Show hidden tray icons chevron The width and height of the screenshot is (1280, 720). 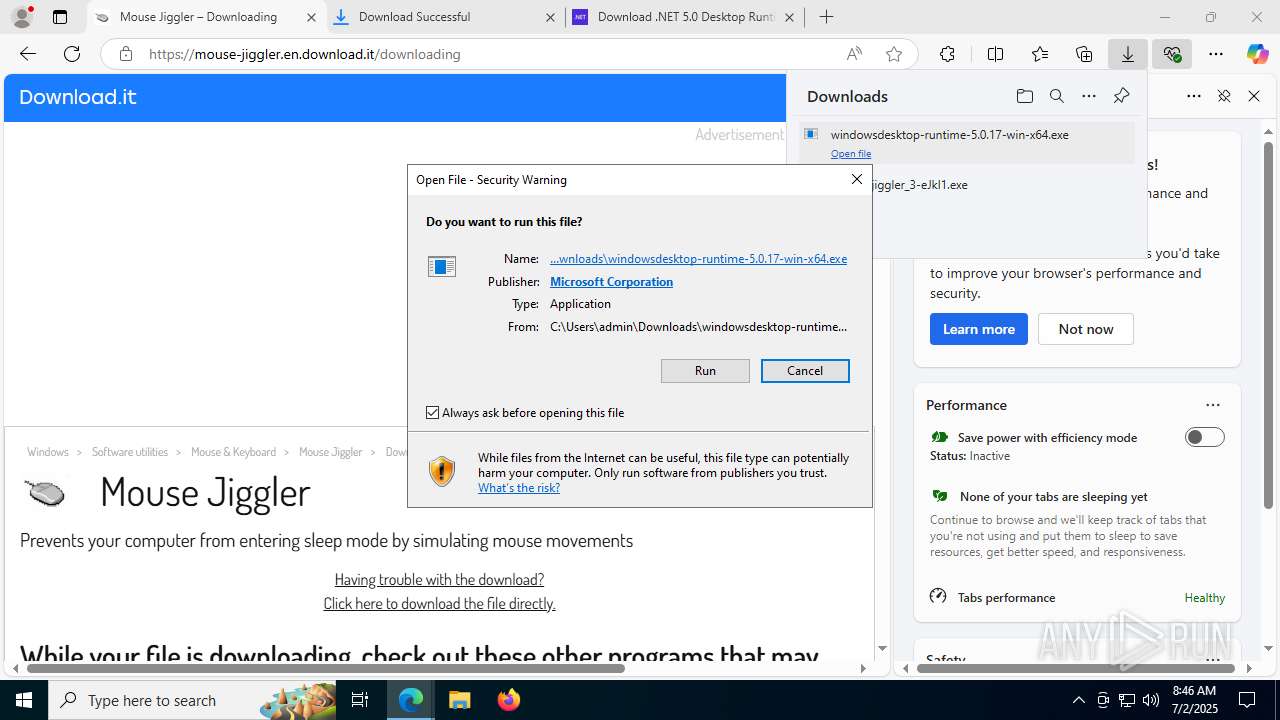point(1078,700)
